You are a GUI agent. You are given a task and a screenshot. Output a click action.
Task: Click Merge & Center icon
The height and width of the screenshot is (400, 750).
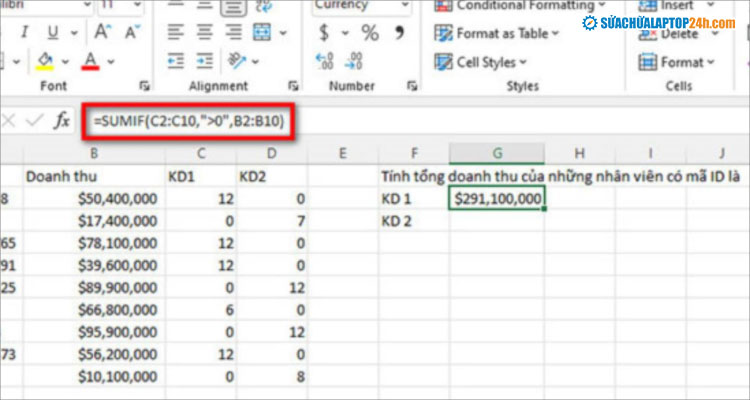pos(262,33)
